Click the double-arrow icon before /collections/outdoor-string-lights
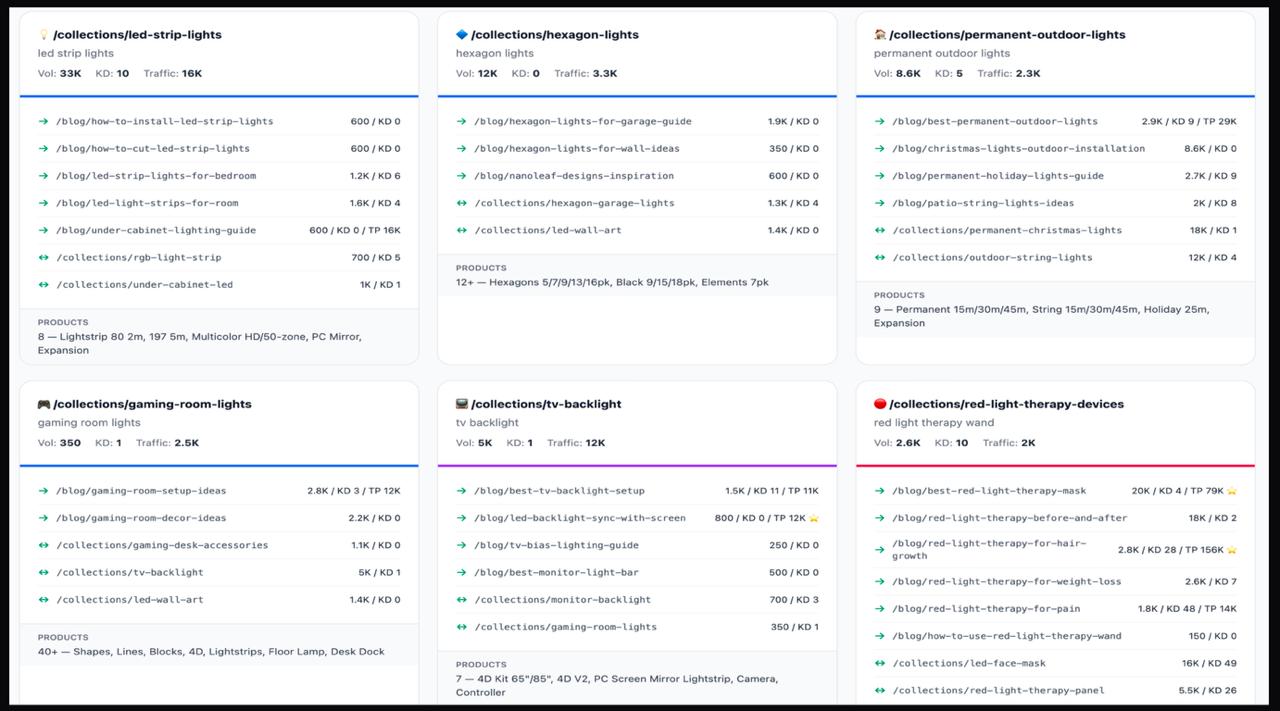Image resolution: width=1280 pixels, height=711 pixels. click(x=879, y=258)
